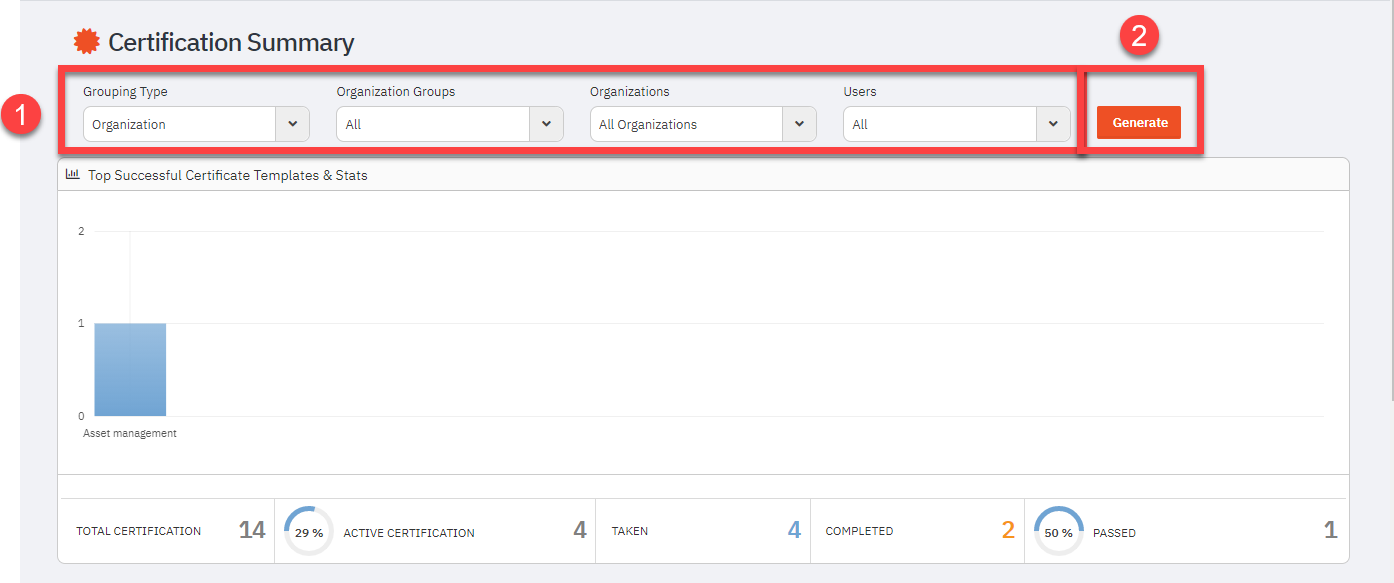The width and height of the screenshot is (1394, 583).
Task: Click the Taken stat value 4
Action: [794, 530]
